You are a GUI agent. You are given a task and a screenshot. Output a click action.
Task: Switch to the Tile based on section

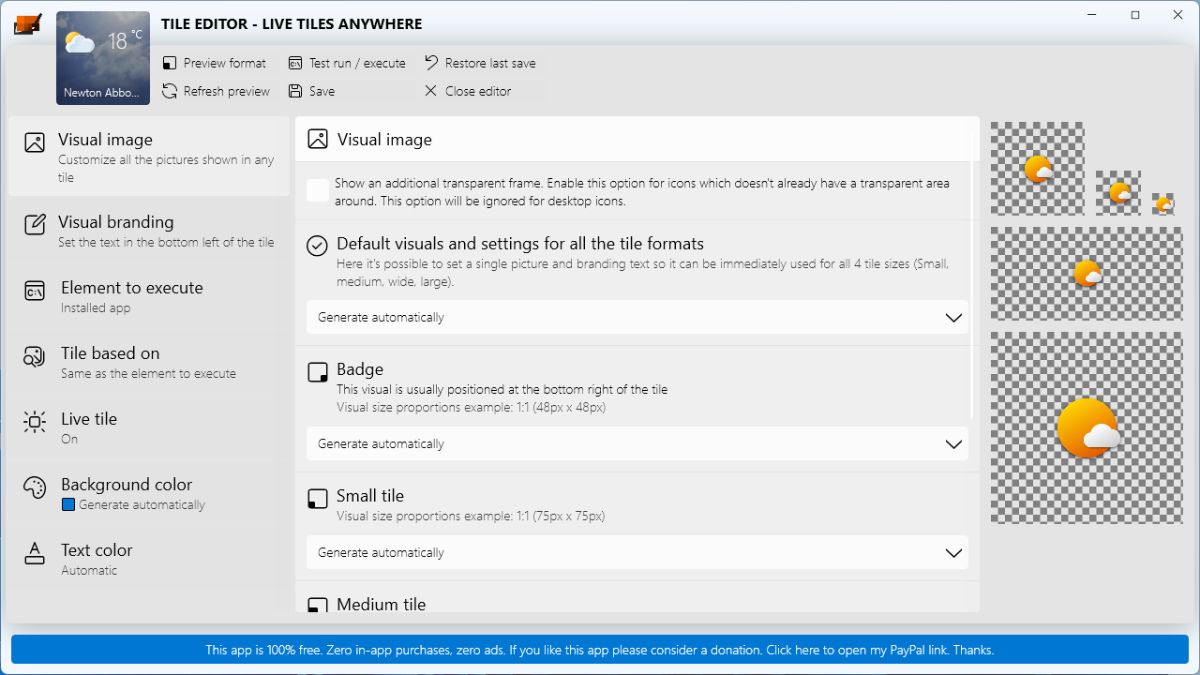[147, 362]
